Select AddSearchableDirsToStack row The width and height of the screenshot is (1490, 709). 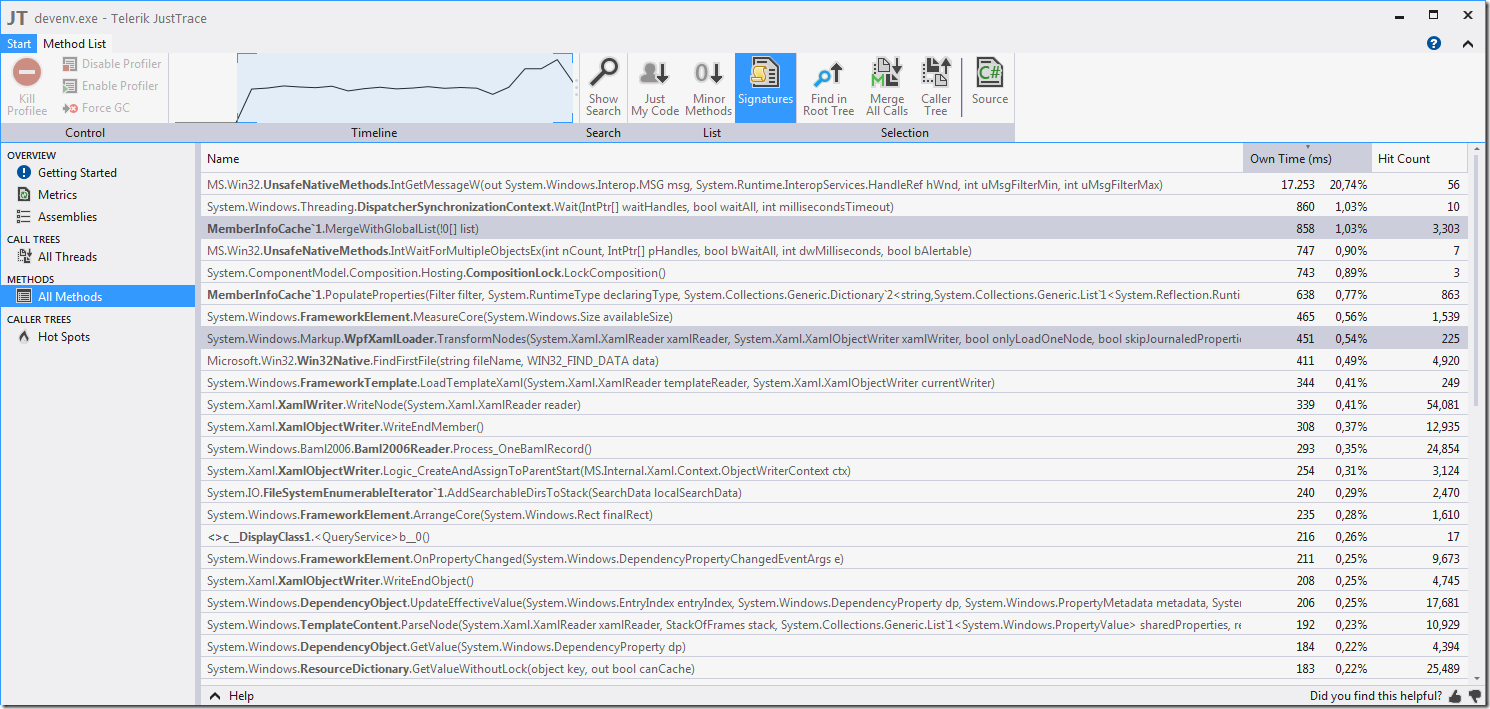[x=835, y=493]
